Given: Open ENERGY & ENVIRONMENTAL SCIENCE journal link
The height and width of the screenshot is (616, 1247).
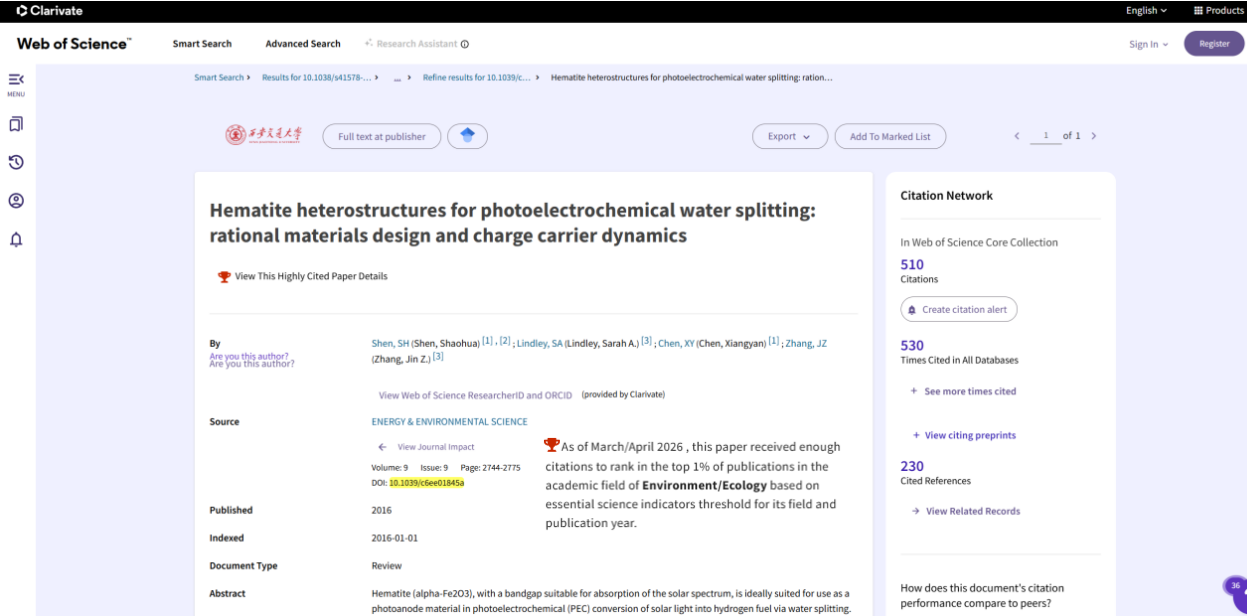Looking at the screenshot, I should (449, 422).
